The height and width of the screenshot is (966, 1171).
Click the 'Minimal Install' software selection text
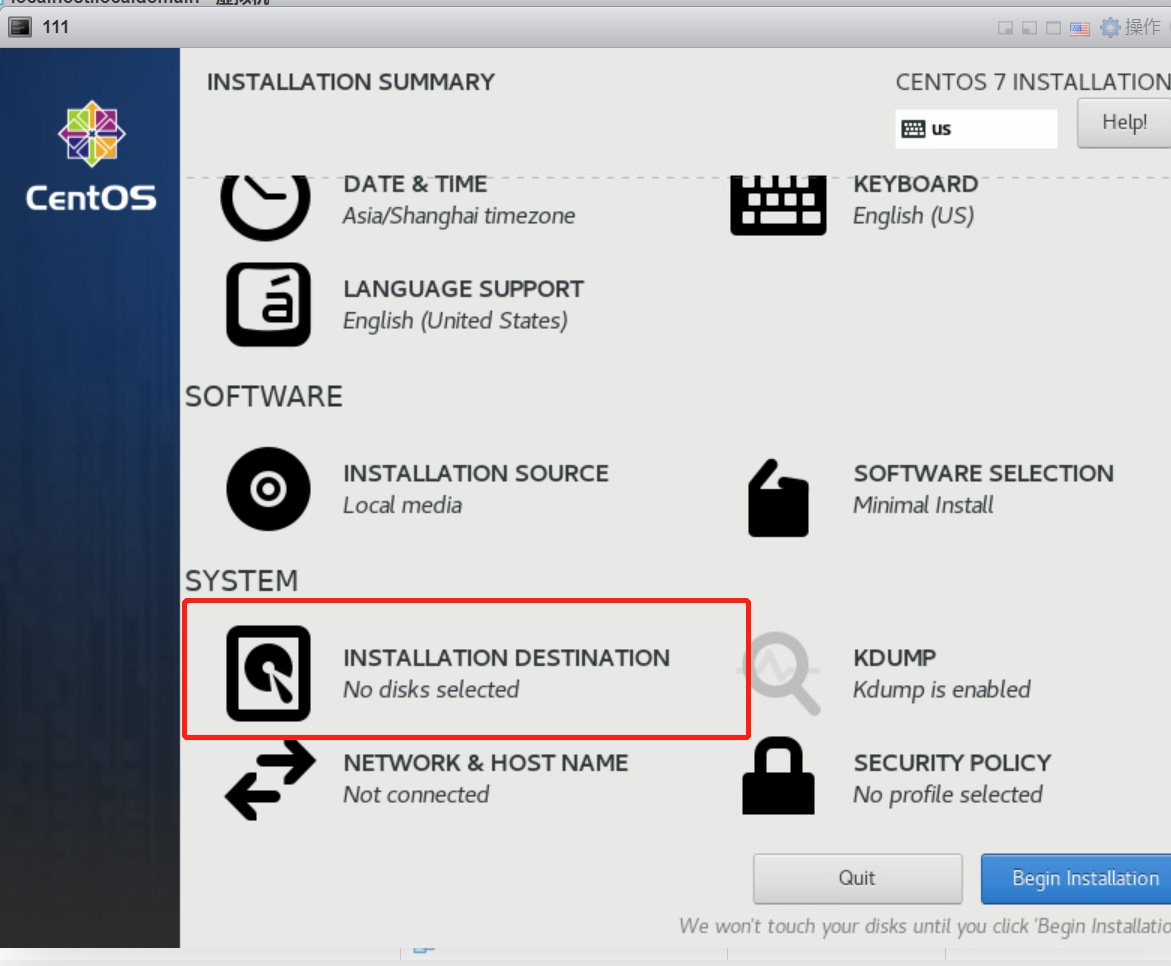(923, 505)
